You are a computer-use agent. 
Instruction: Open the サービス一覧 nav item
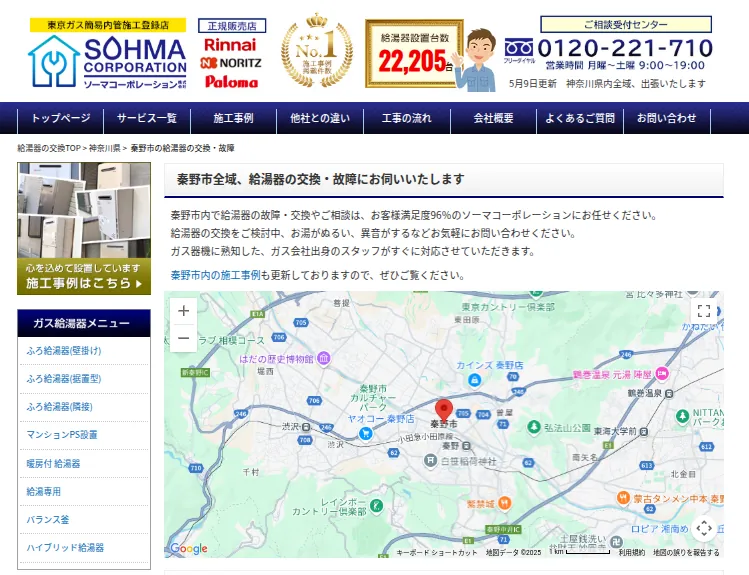point(147,118)
